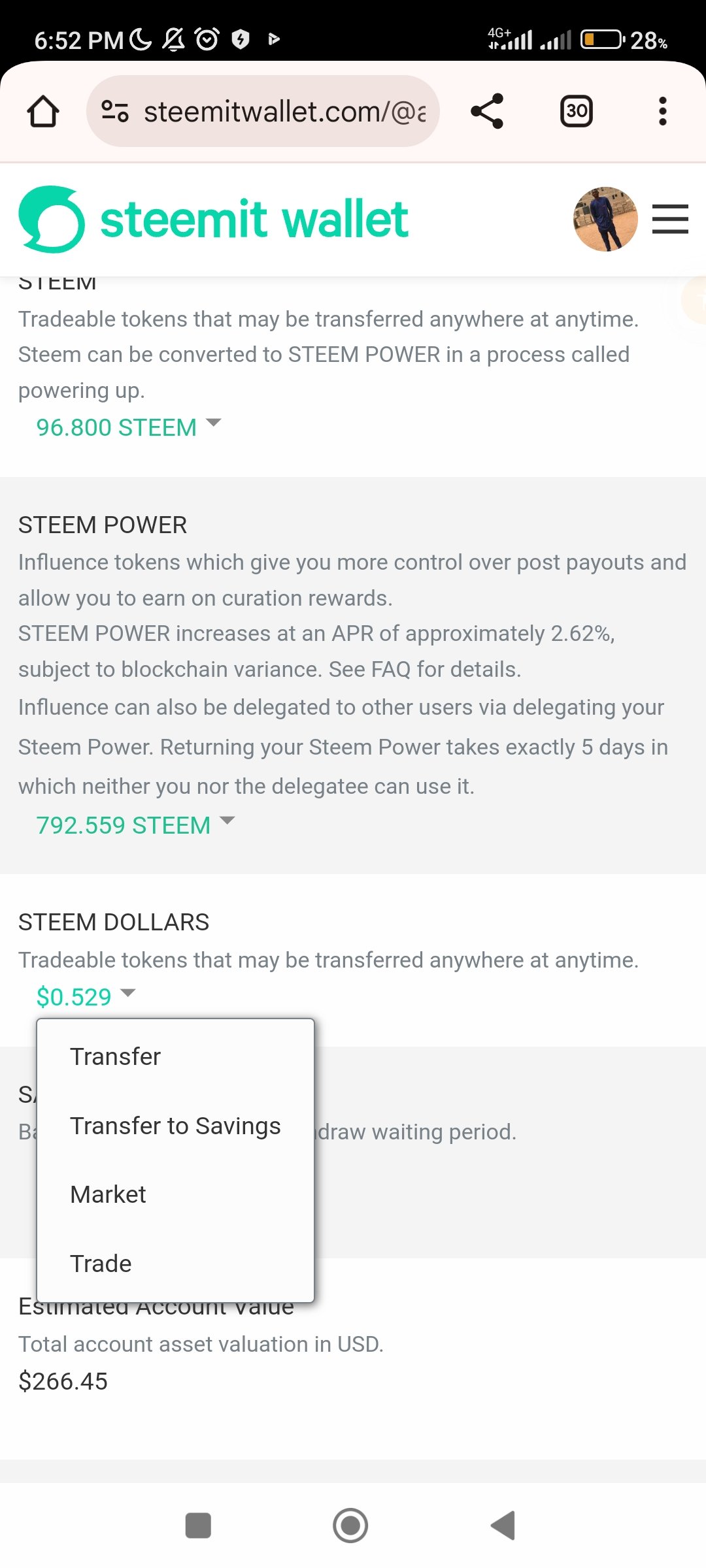
Task: Click the $266.45 estimated account value
Action: click(x=63, y=1381)
